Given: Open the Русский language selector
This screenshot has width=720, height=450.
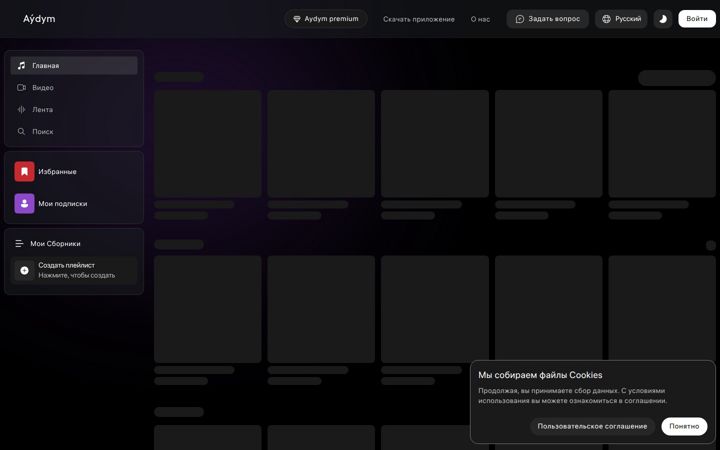Looking at the screenshot, I should click(621, 19).
